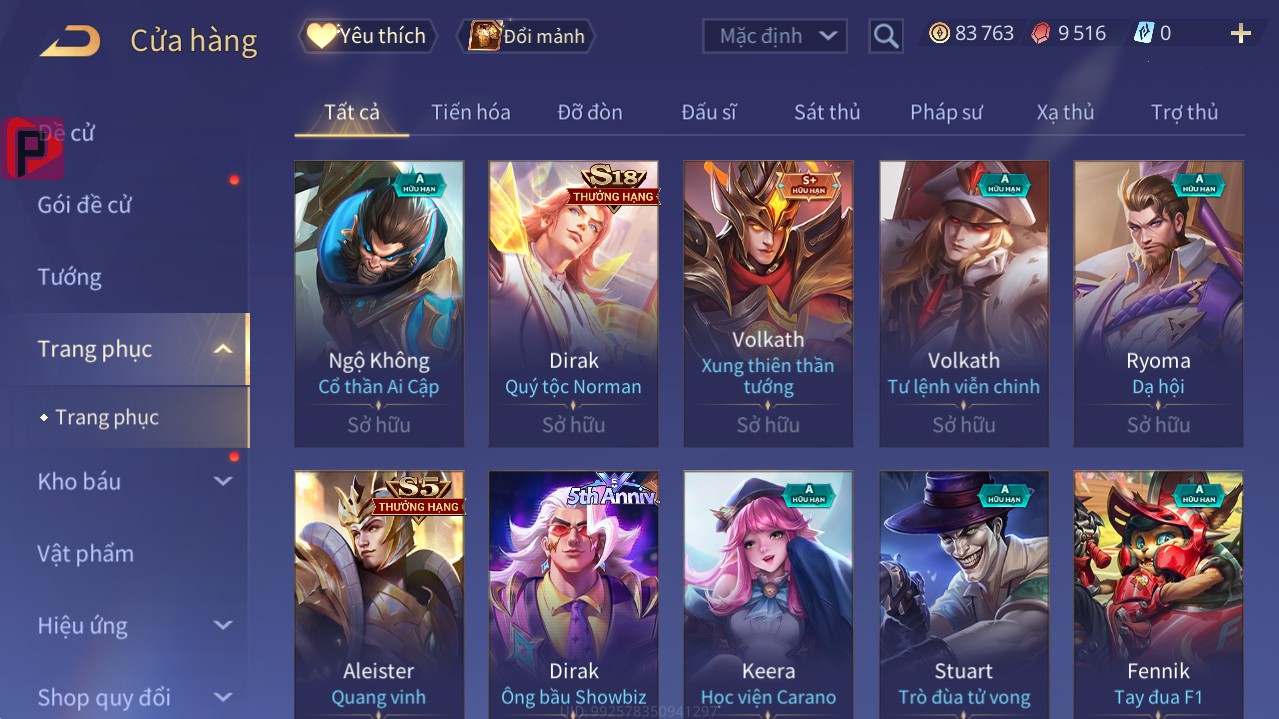Click the blue voucher ticket icon
This screenshot has height=719, width=1279.
[x=1143, y=33]
